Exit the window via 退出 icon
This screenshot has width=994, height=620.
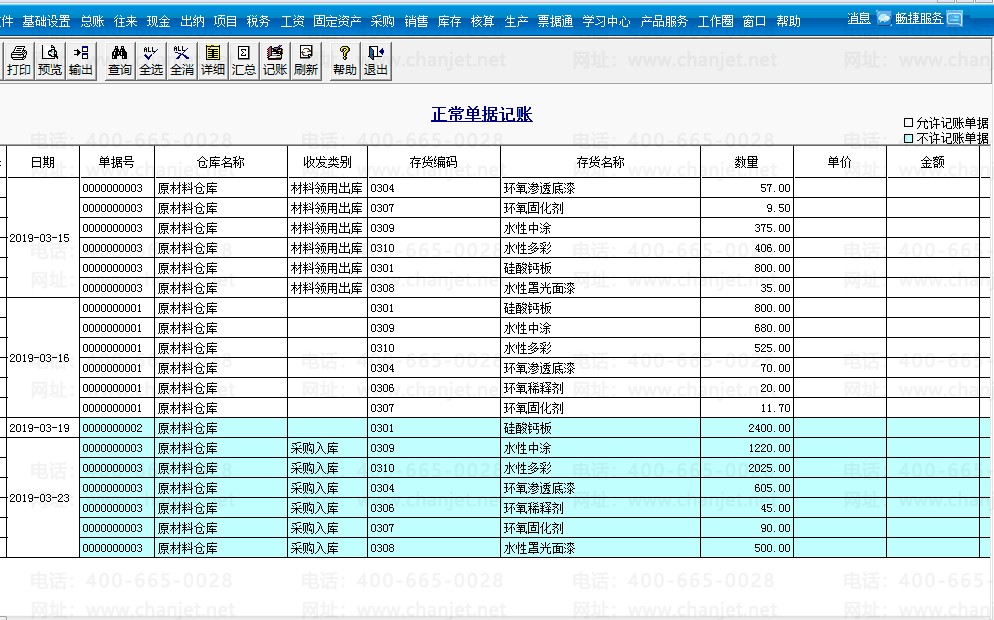[x=376, y=60]
